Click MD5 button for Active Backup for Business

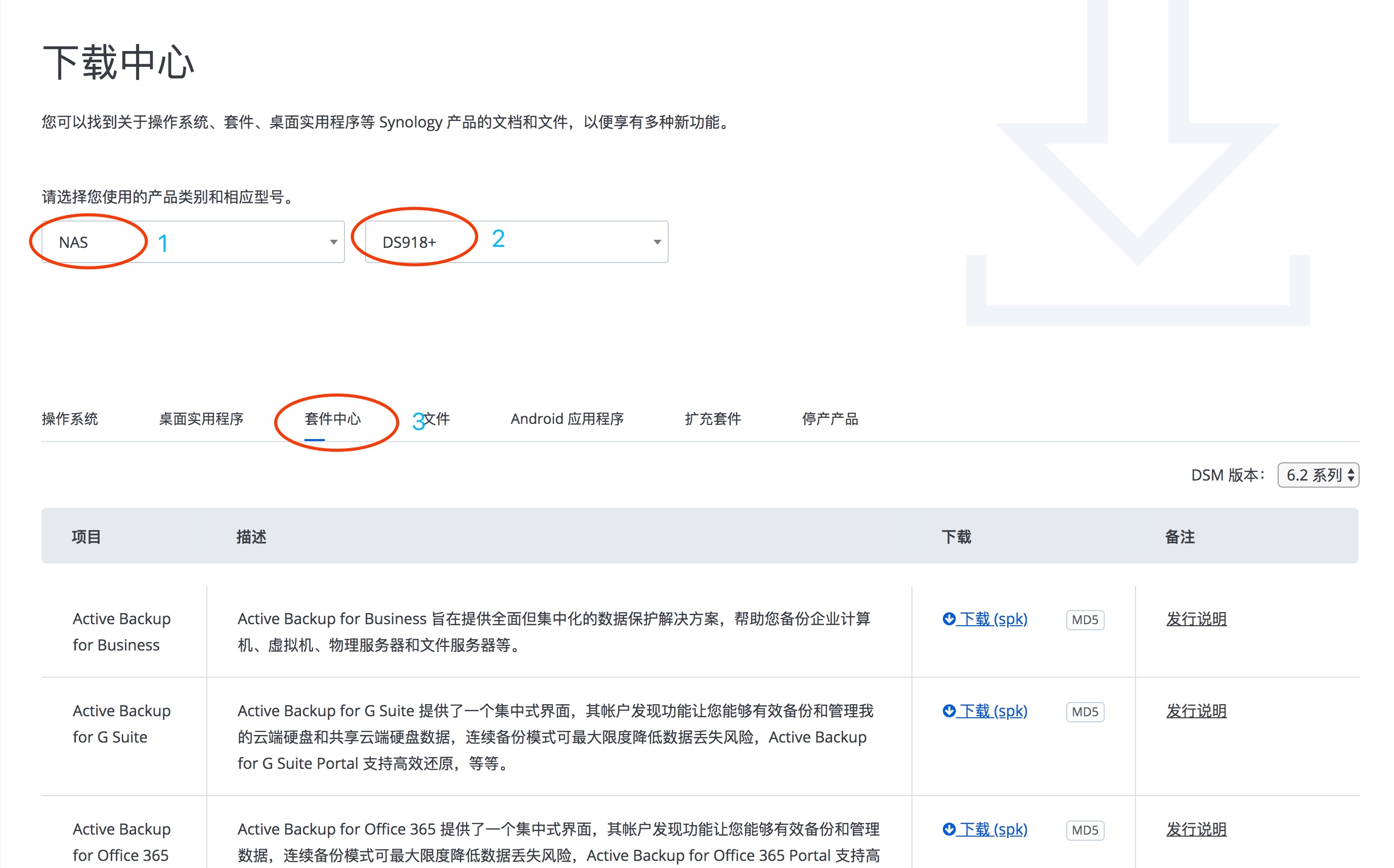coord(1084,620)
